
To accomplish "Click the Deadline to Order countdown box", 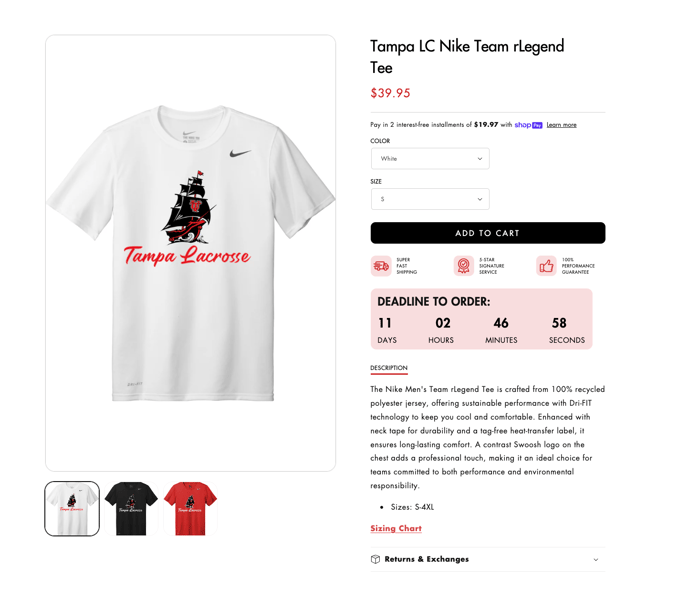I will click(x=481, y=319).
